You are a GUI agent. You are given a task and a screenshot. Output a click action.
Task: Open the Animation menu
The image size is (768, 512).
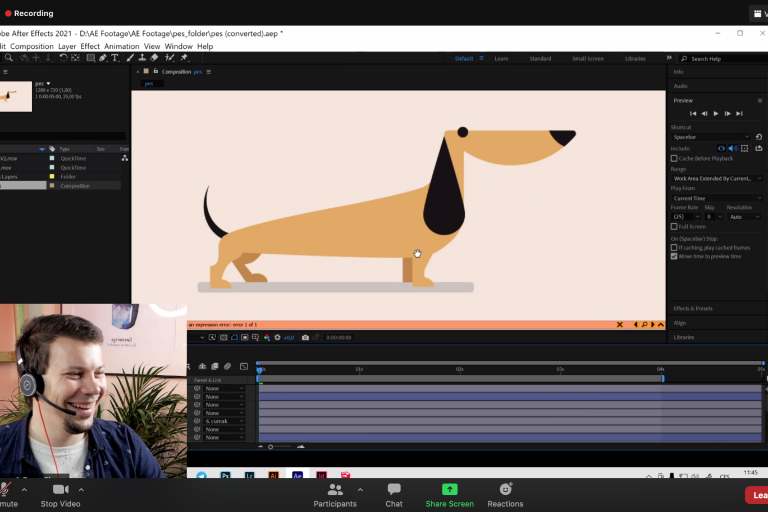pos(122,46)
